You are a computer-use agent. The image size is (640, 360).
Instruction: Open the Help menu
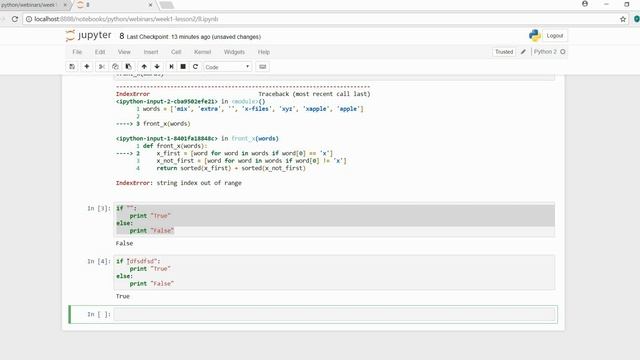pyautogui.click(x=264, y=52)
